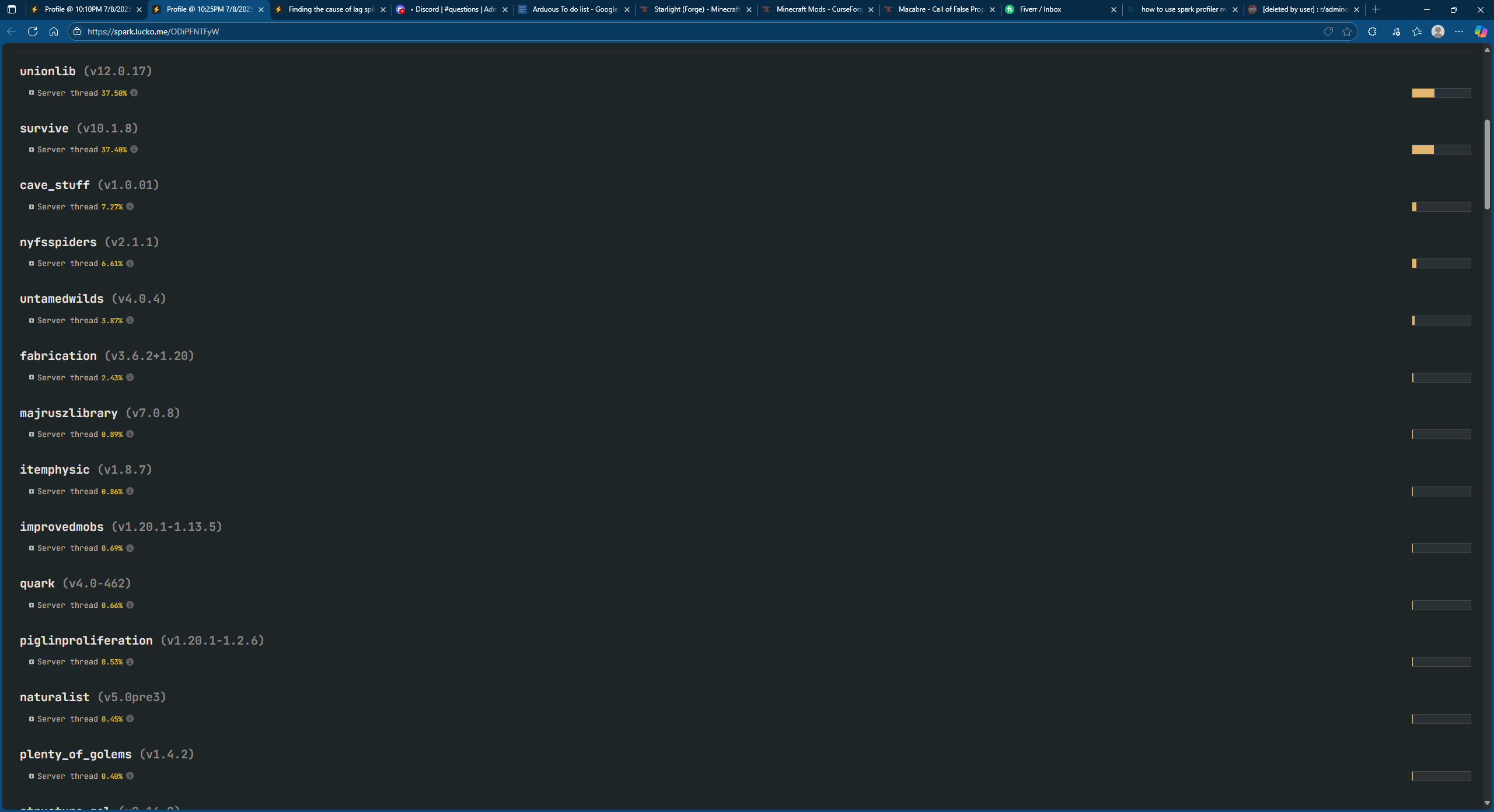The height and width of the screenshot is (812, 1494).
Task: Open the browser profile avatar
Action: (1438, 32)
